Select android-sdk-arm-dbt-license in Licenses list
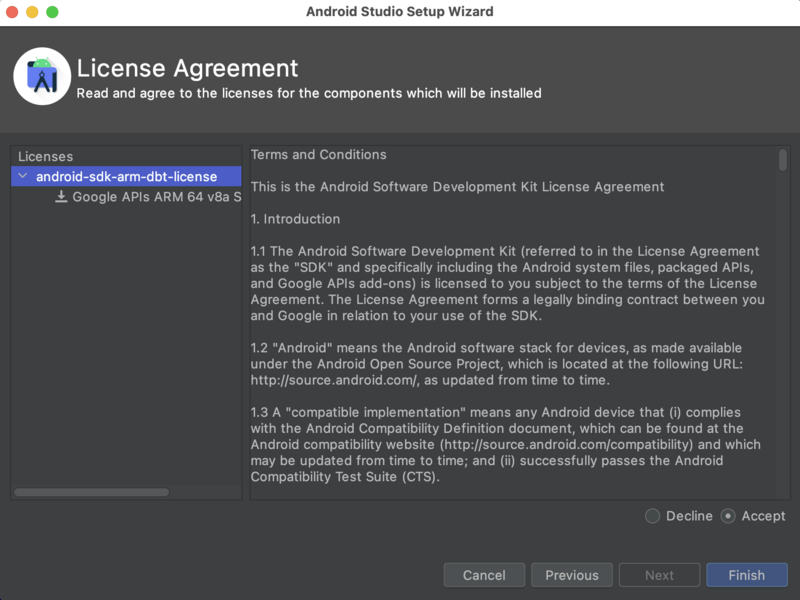Image resolution: width=800 pixels, height=600 pixels. click(x=126, y=176)
